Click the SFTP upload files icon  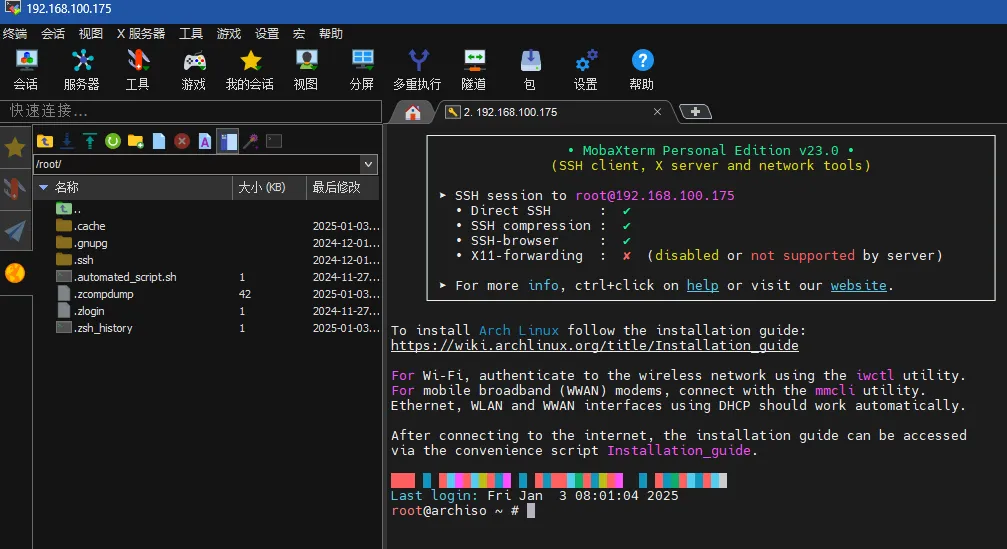coord(90,141)
